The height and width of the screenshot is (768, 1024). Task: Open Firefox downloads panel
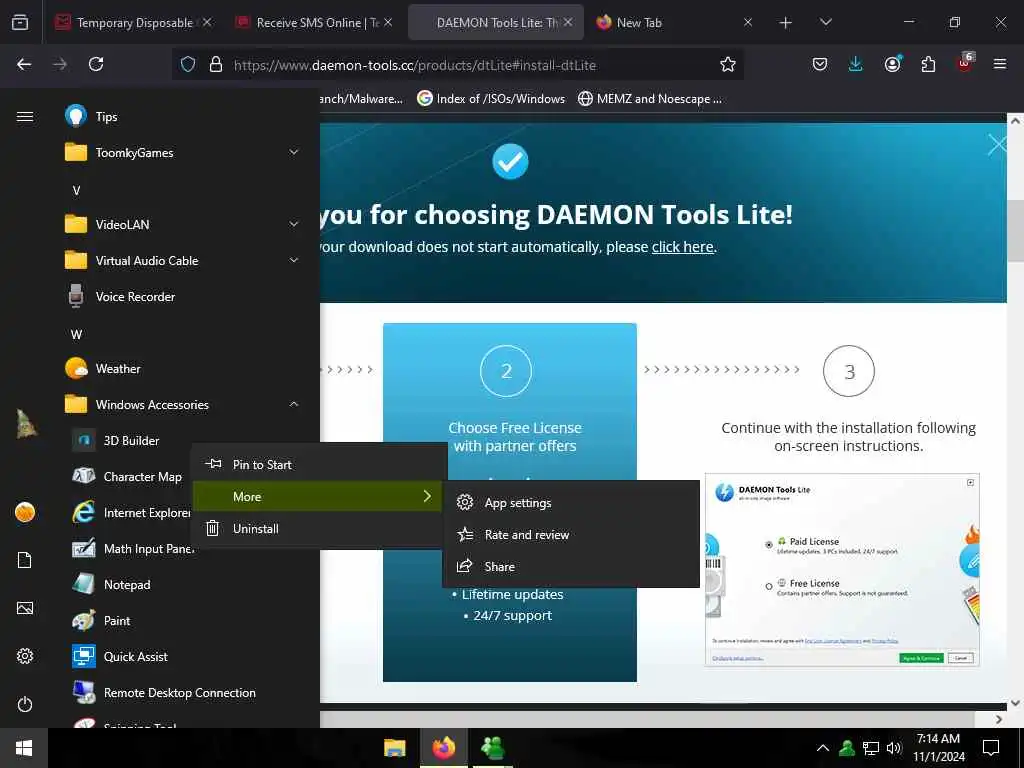(856, 64)
